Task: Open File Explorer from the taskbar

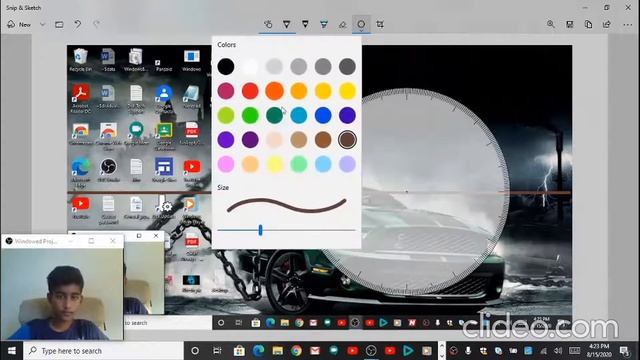Action: [277, 351]
